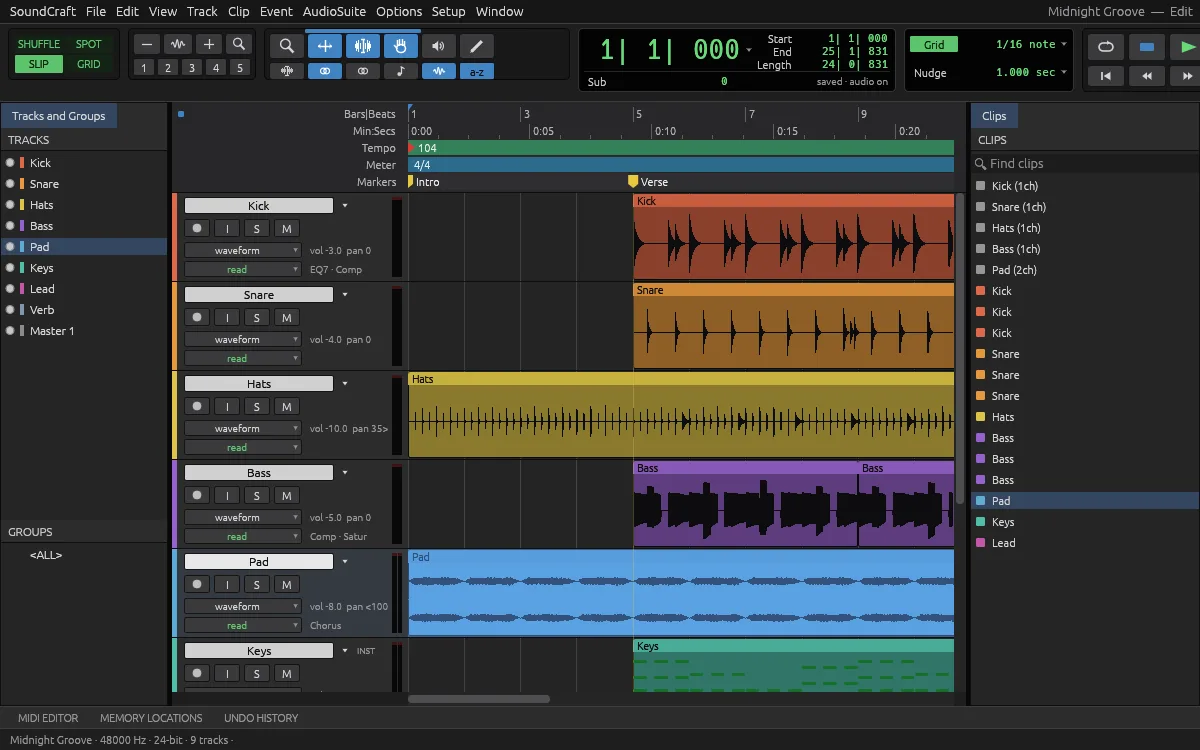Open the Bass track name options arrow

coord(345,473)
